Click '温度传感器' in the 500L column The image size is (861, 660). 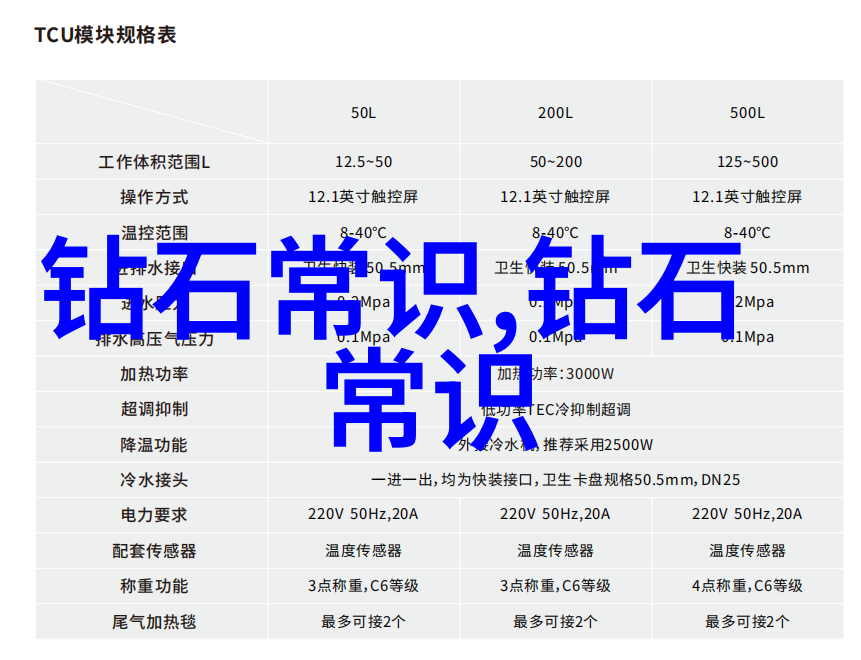(x=747, y=551)
